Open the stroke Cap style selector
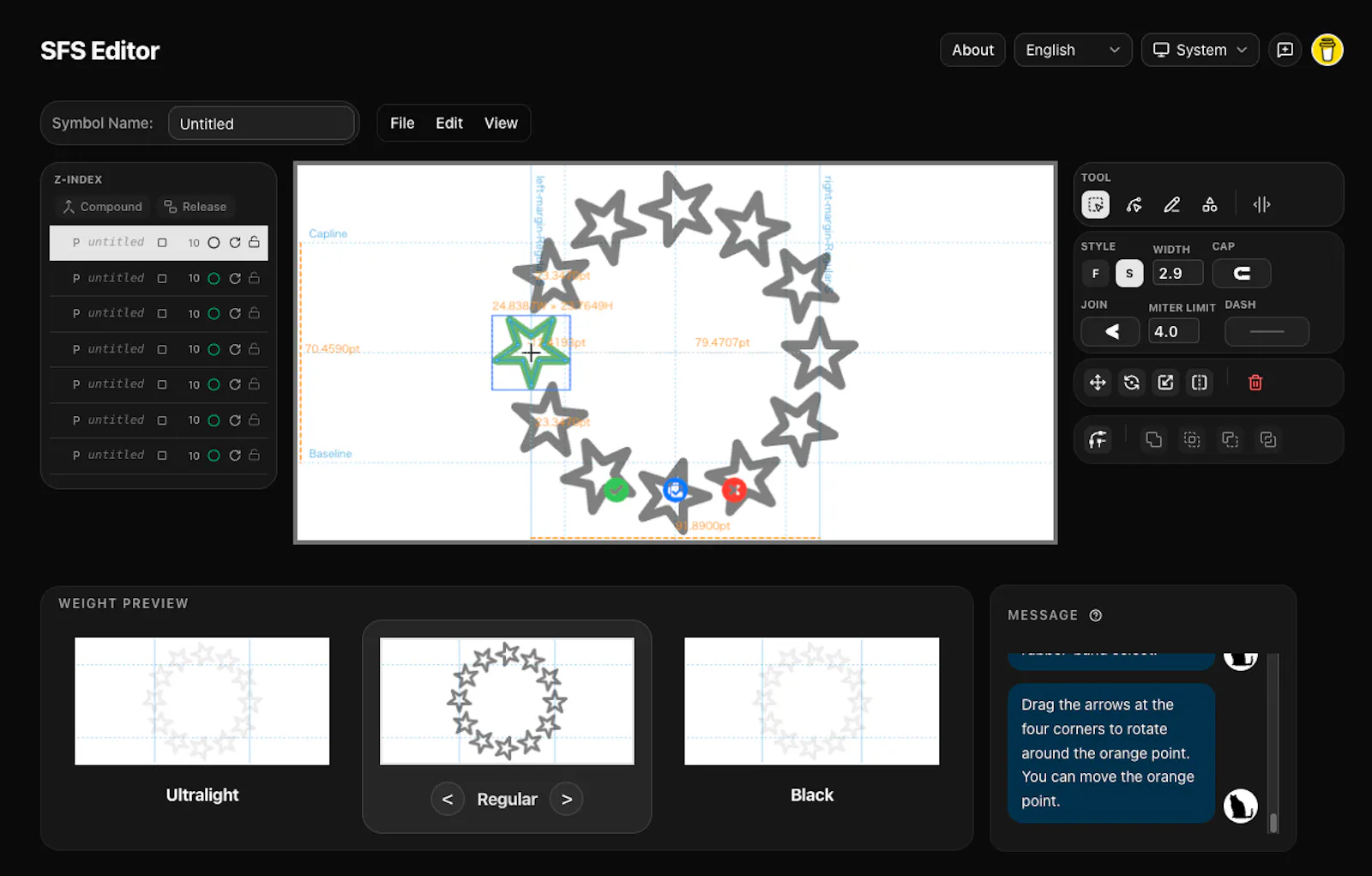 [1242, 274]
